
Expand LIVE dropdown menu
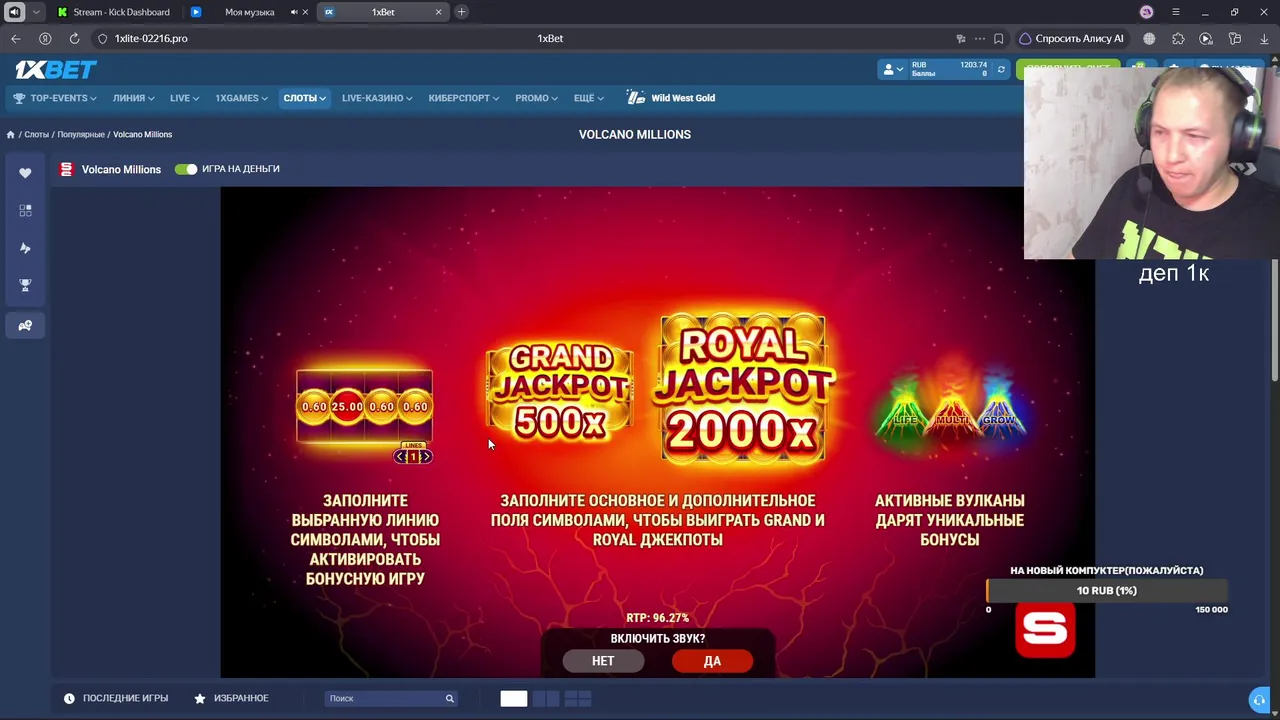(x=184, y=98)
